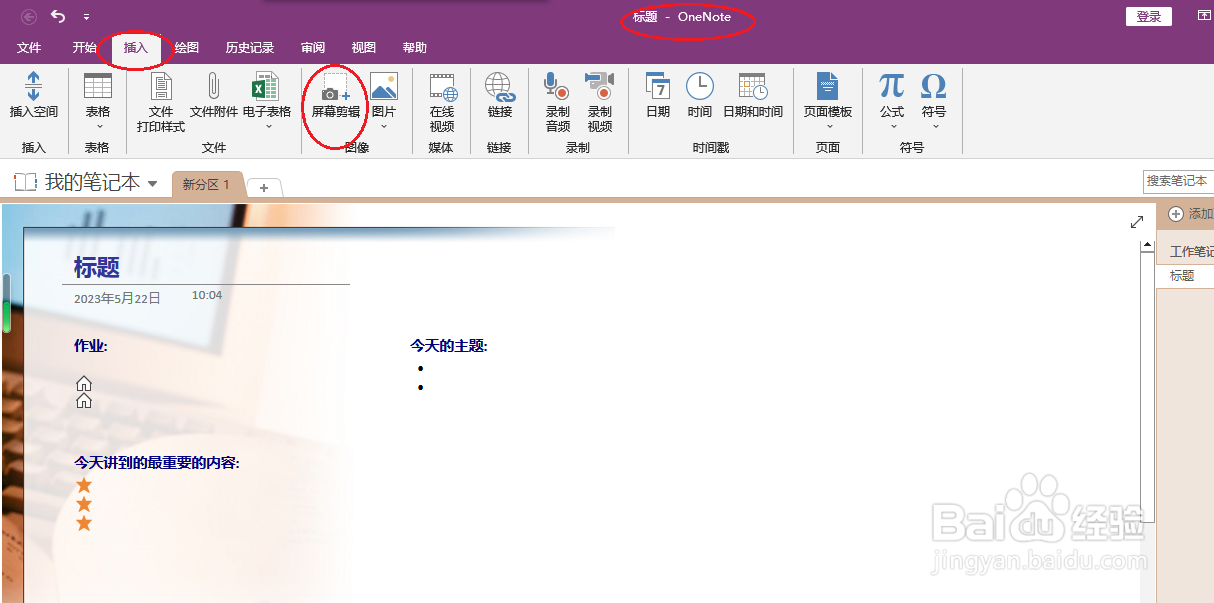Switch to the 绘图 tab
Image resolution: width=1214 pixels, height=603 pixels.
(187, 48)
